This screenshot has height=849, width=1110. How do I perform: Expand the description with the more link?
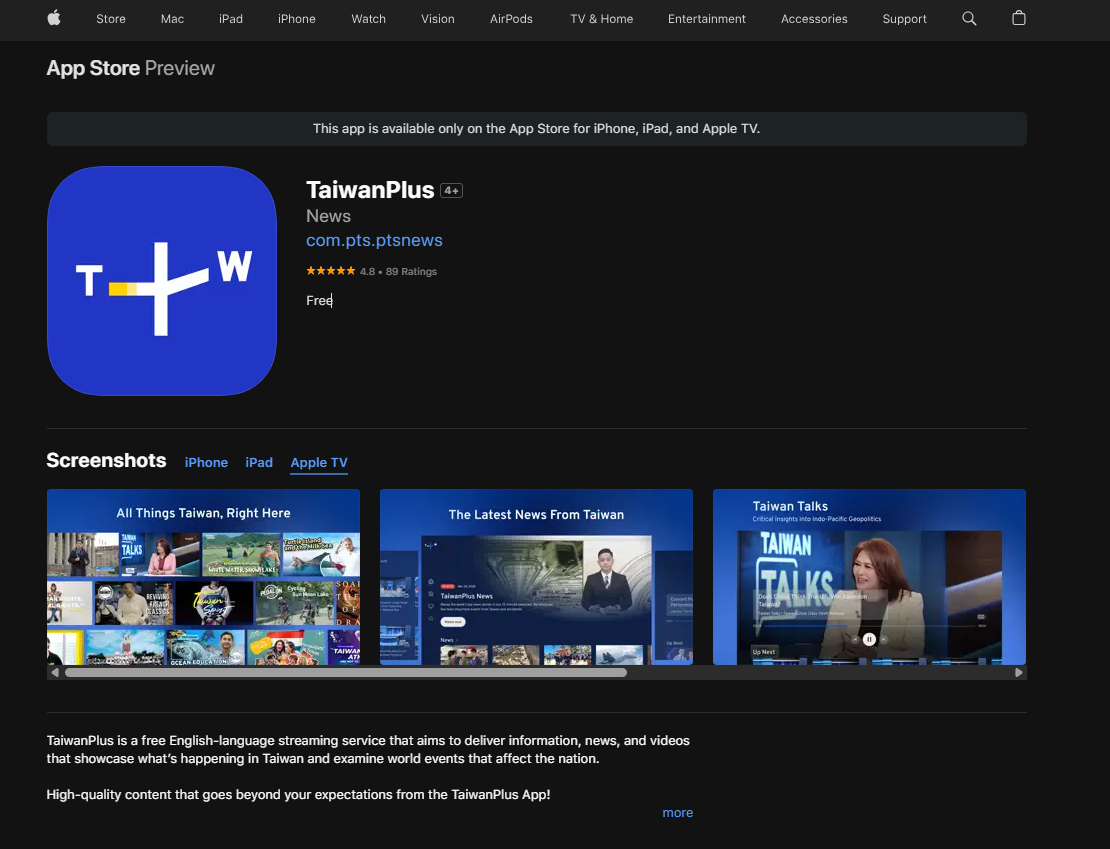pos(677,812)
